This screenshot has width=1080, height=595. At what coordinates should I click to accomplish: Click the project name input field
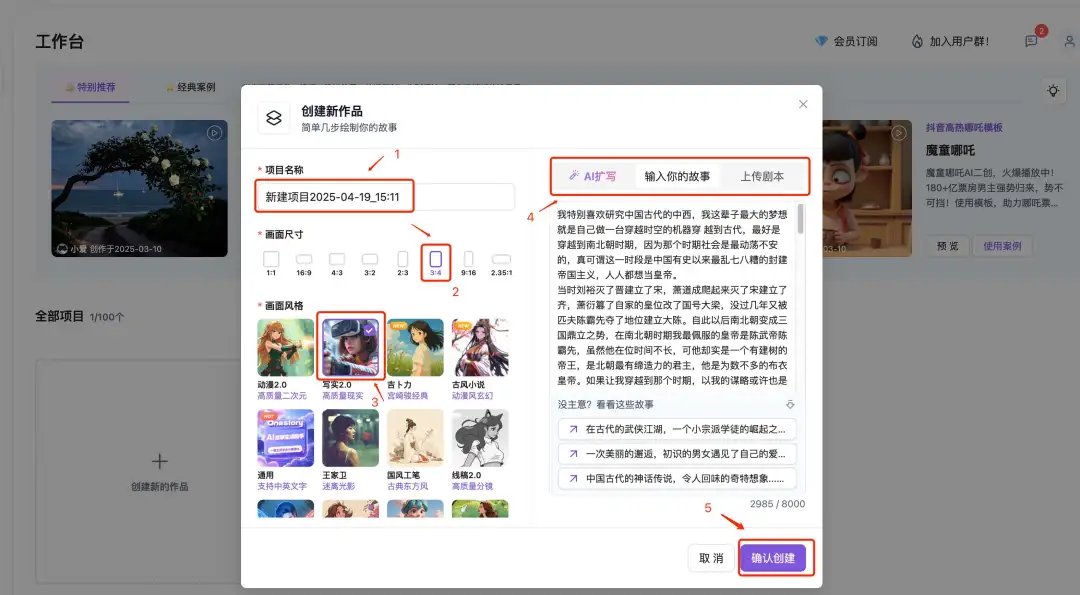point(386,197)
